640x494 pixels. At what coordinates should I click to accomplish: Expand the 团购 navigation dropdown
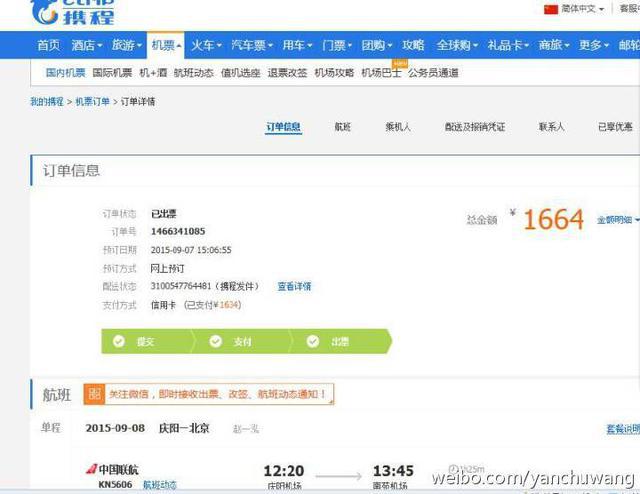click(x=376, y=45)
